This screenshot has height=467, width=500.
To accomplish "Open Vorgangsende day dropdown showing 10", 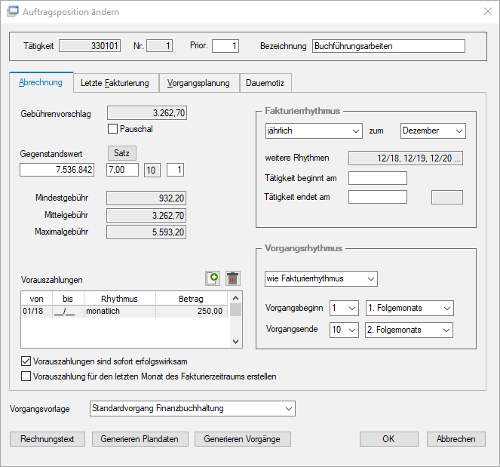I will 344,330.
